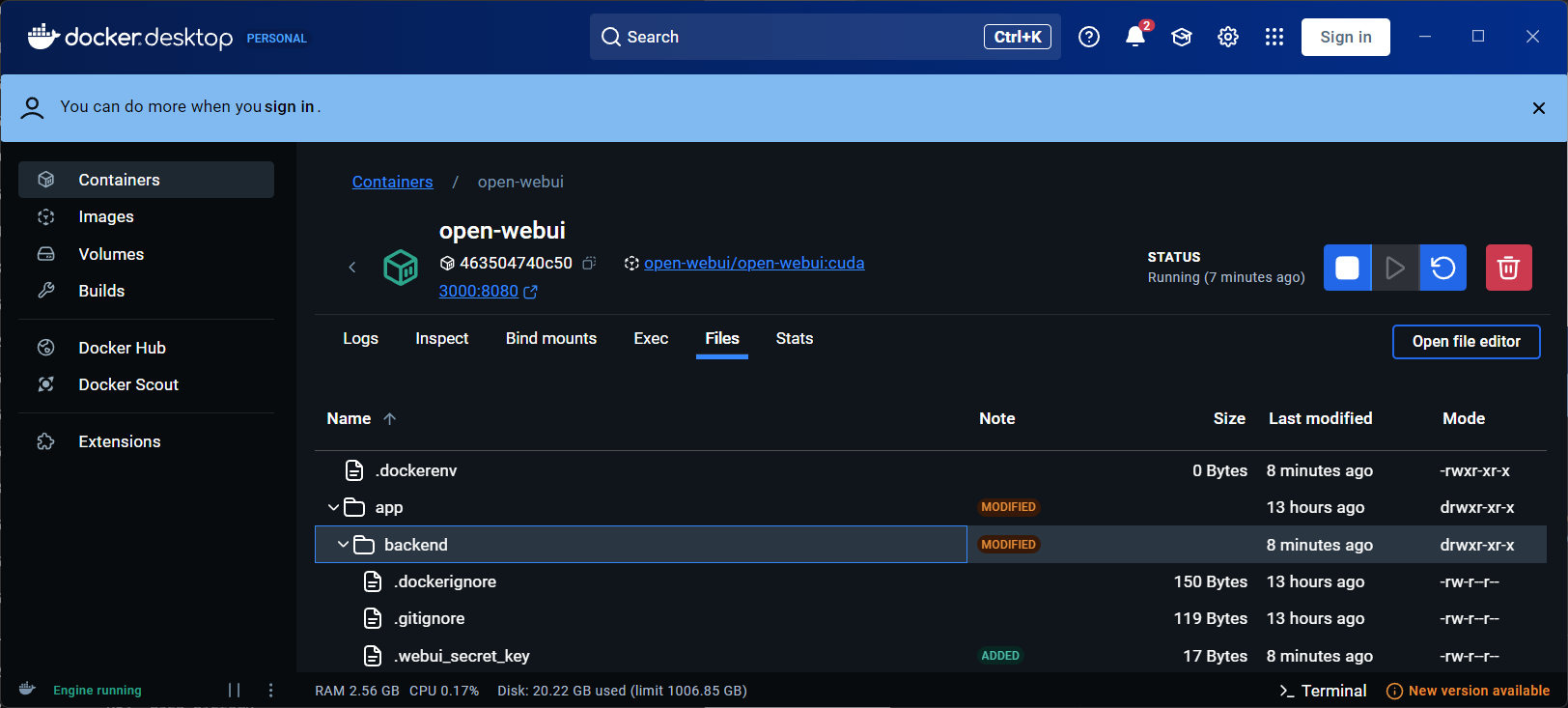Open the Learning center graduation cap icon
Viewport: 1568px width, 708px height.
click(1182, 37)
